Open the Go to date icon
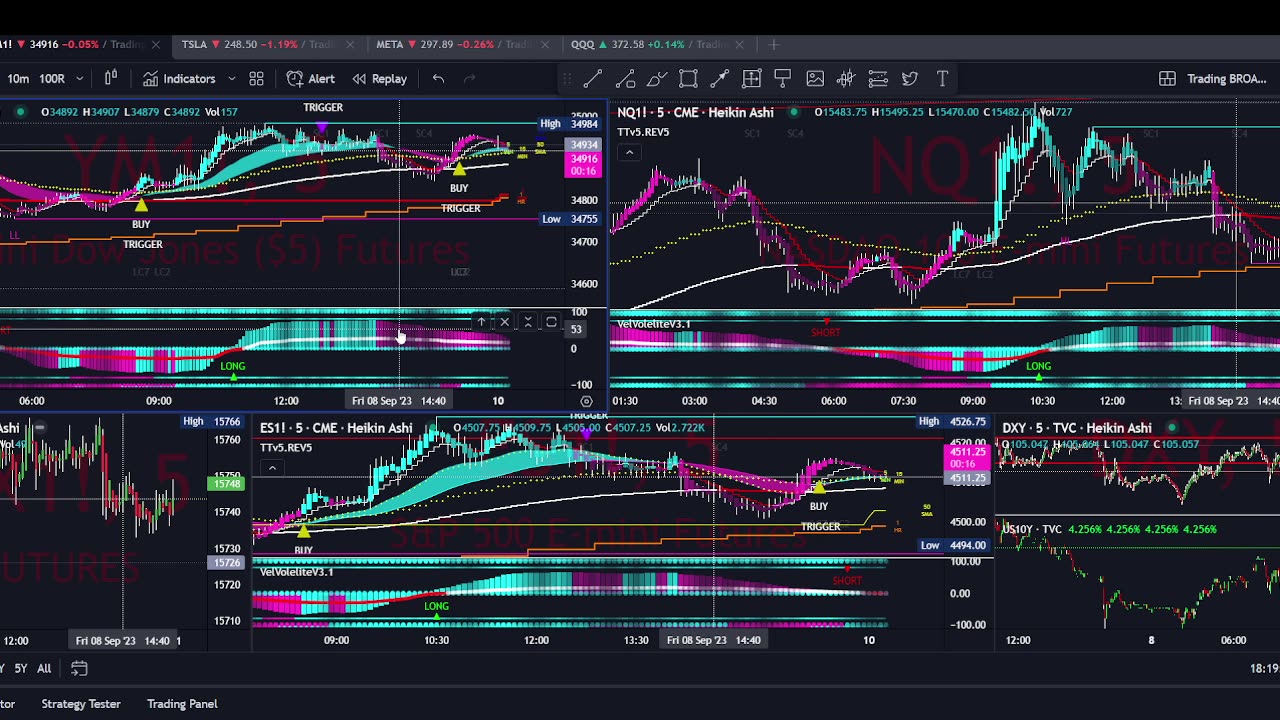The image size is (1280, 720). (79, 668)
